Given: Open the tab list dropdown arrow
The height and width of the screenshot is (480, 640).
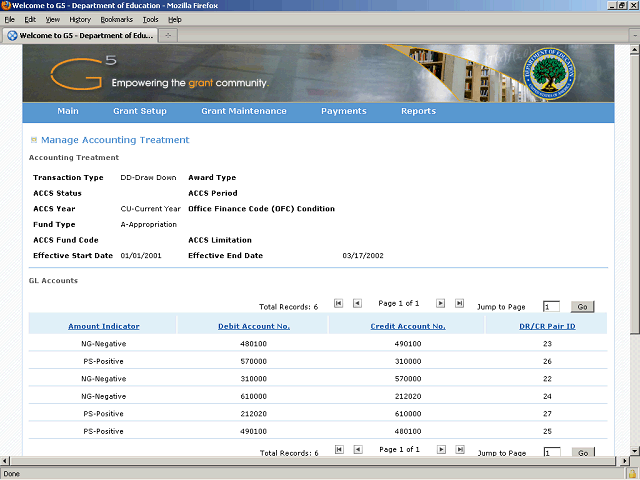Looking at the screenshot, I should [x=635, y=36].
